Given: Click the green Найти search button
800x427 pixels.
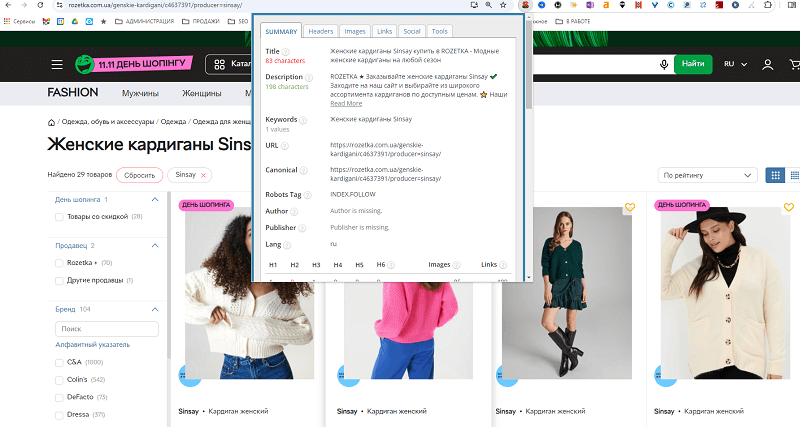Looking at the screenshot, I should coord(693,64).
